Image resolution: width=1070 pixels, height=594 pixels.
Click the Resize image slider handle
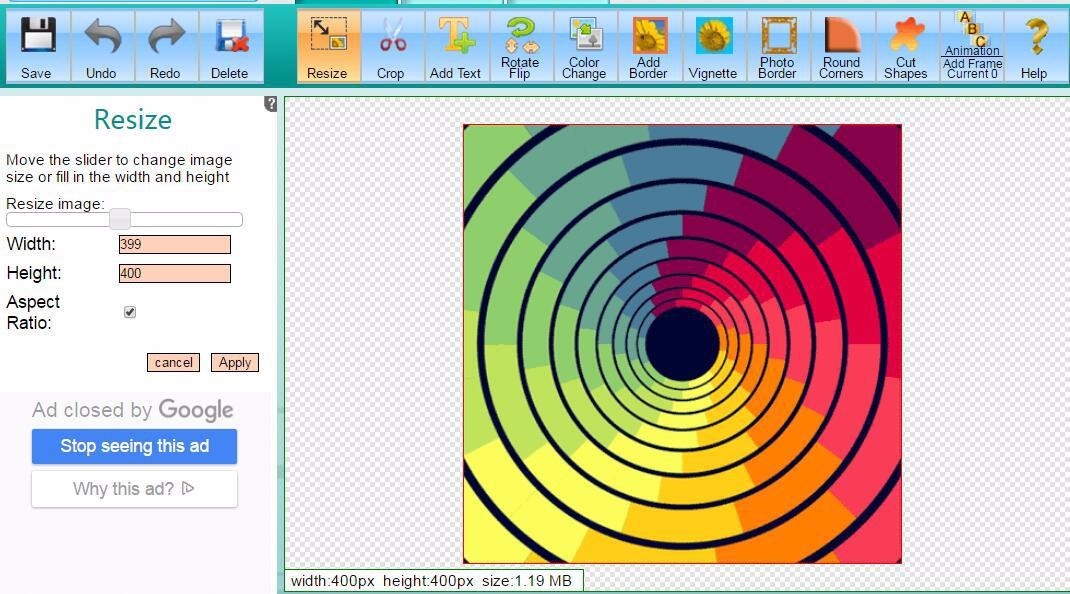point(120,219)
